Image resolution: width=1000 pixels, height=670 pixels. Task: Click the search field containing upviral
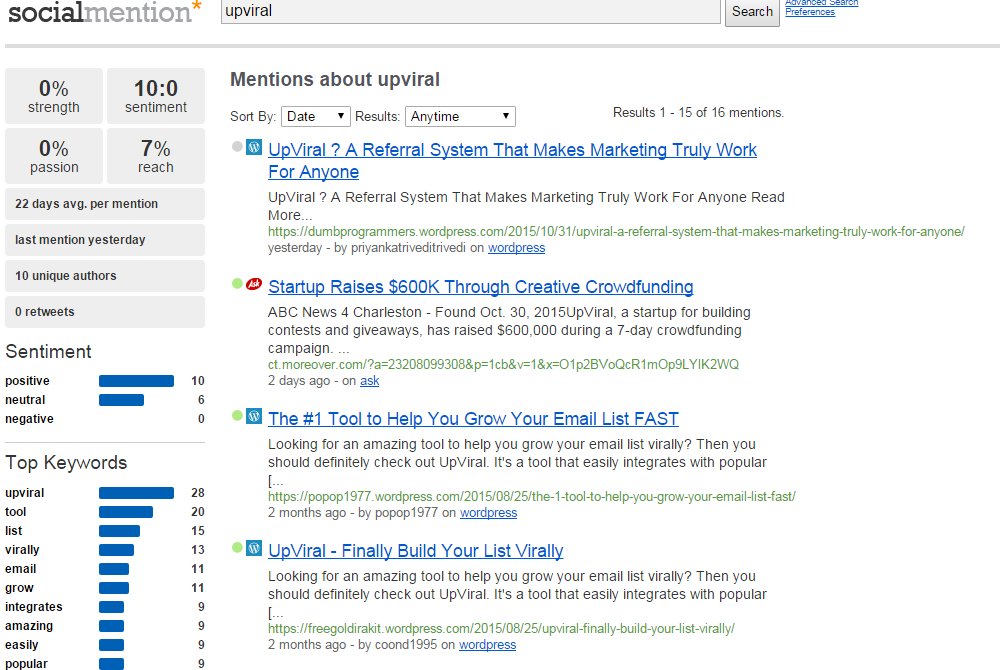(471, 11)
